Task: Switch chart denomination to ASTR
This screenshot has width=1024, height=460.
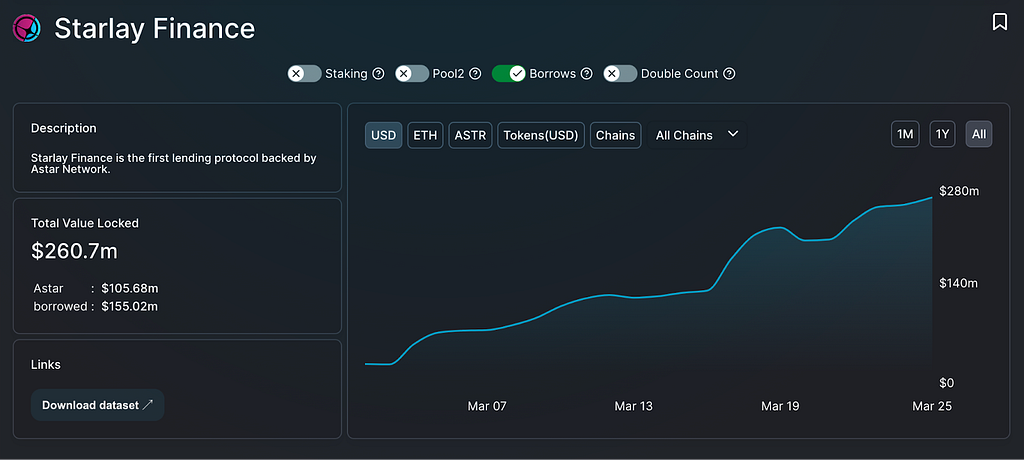Action: coord(470,135)
